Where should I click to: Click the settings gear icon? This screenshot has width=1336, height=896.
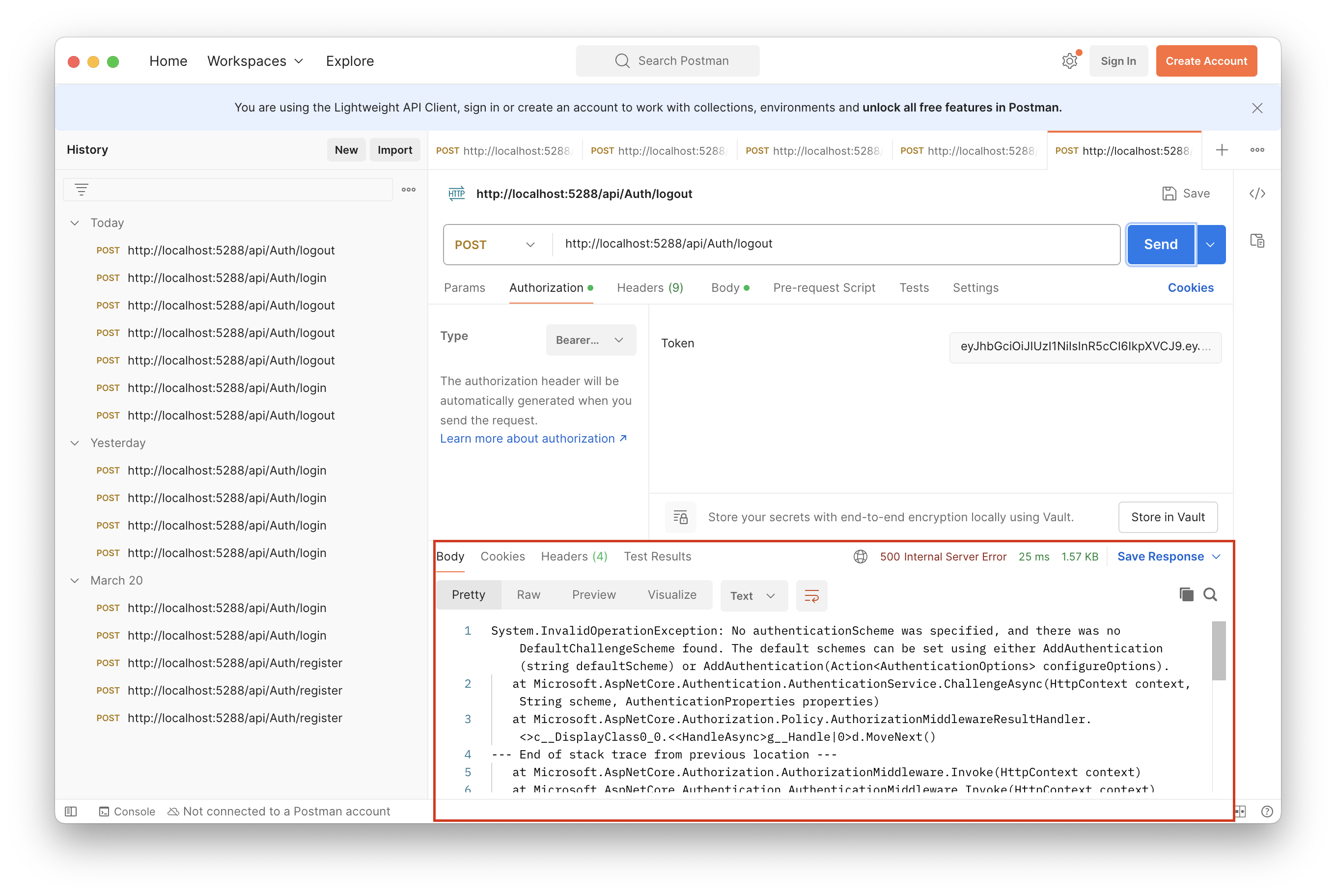point(1069,61)
